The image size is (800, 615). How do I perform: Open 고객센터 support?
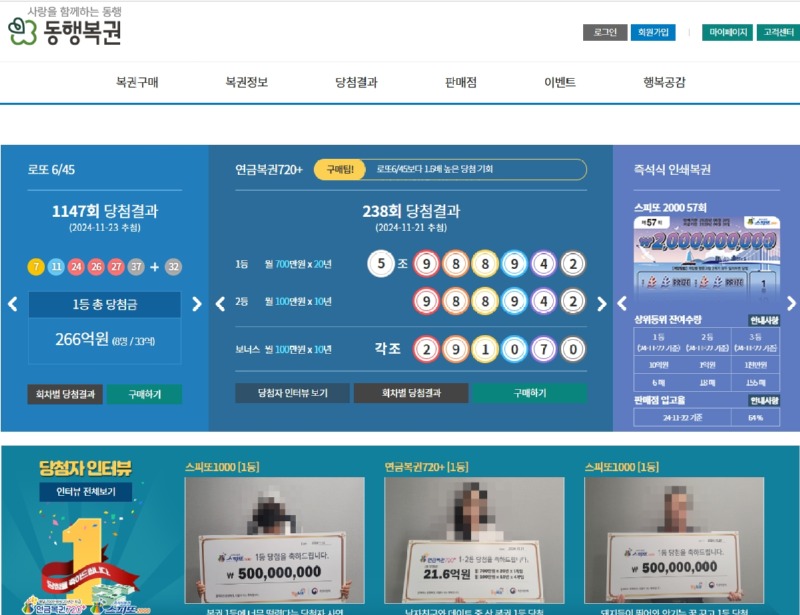778,32
